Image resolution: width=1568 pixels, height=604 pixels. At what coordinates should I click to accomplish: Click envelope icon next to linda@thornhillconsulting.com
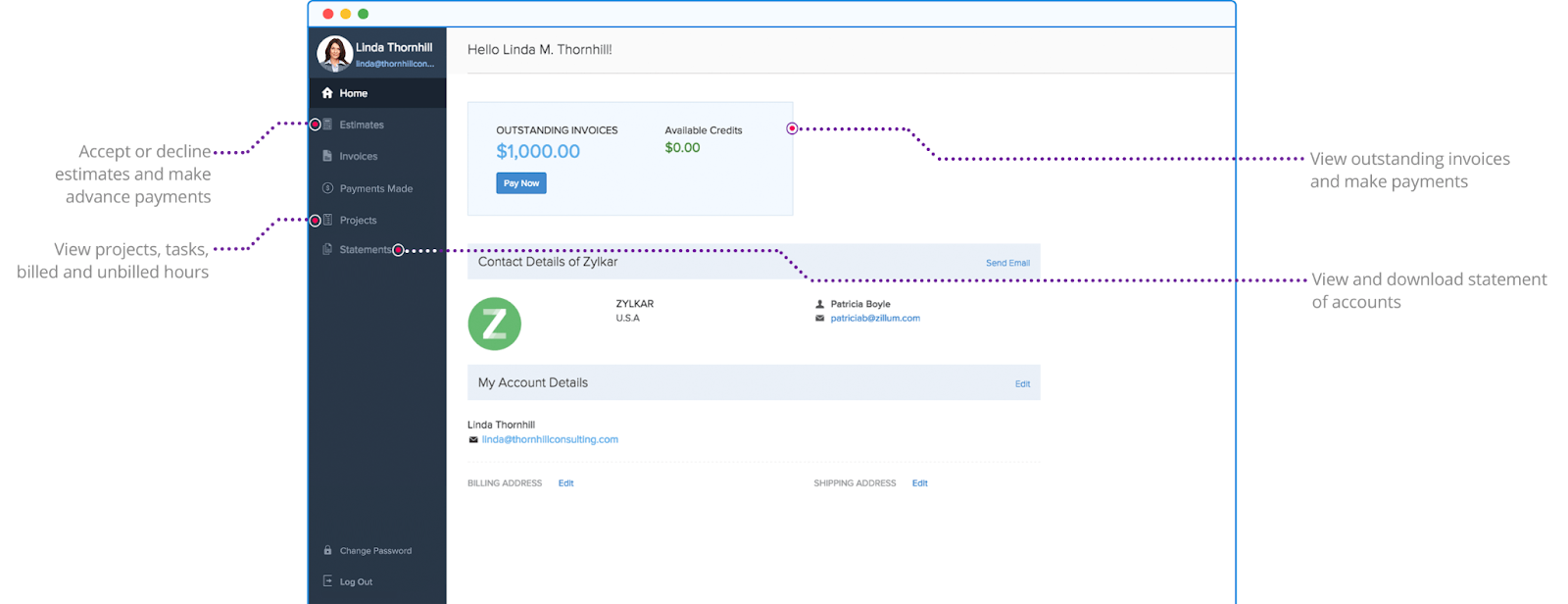point(473,439)
